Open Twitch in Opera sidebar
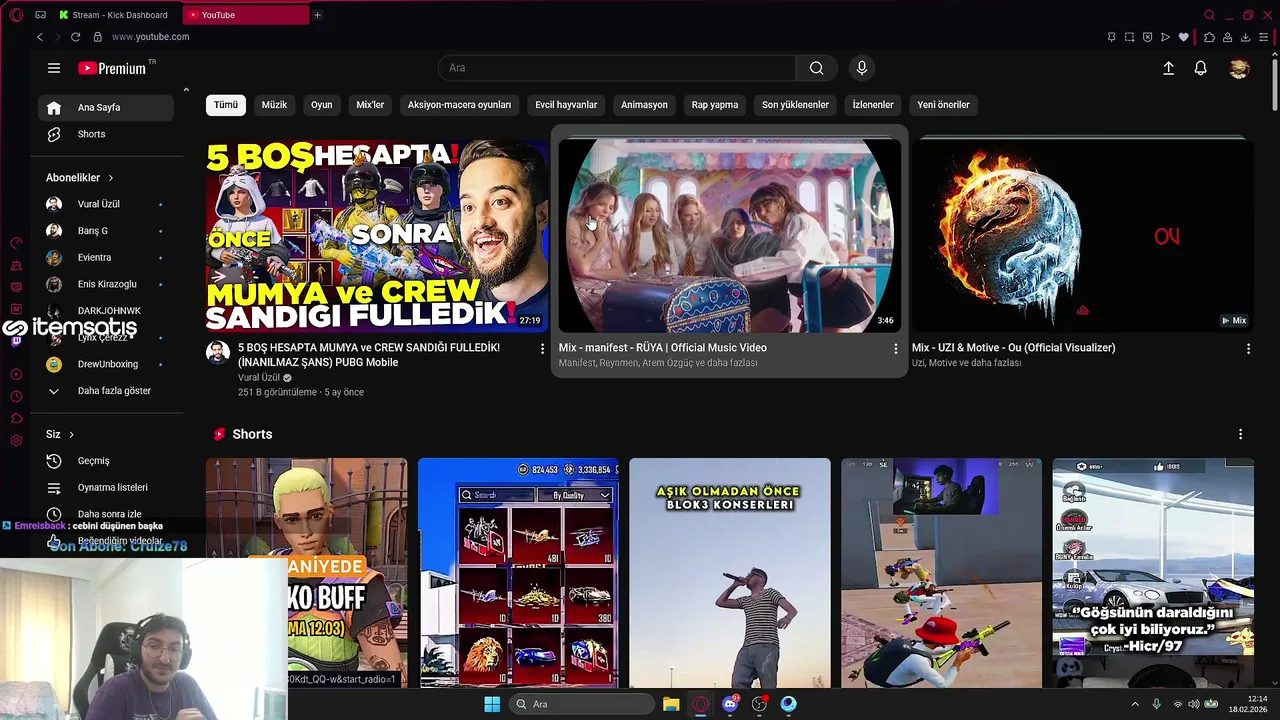The width and height of the screenshot is (1280, 720). tap(16, 341)
